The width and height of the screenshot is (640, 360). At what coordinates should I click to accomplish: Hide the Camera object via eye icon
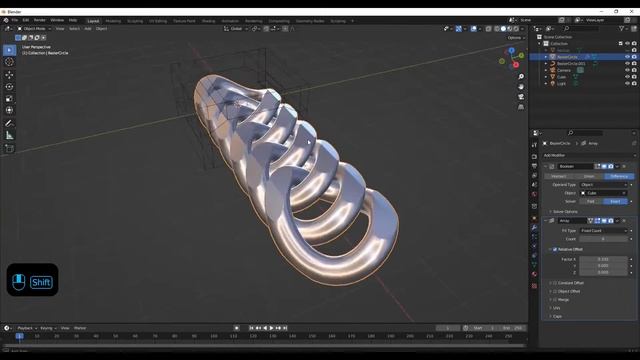click(x=627, y=70)
